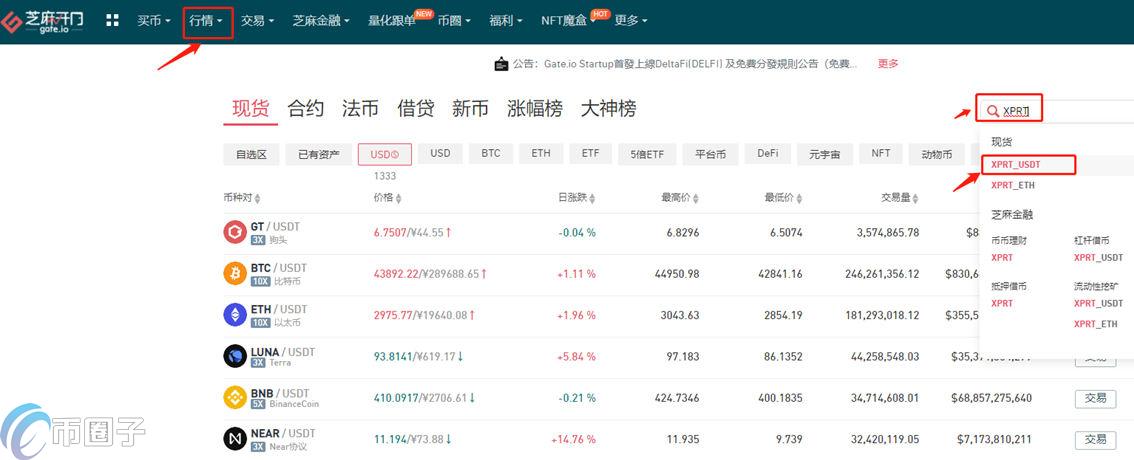Switch to the 涨幅榜 tab

[x=534, y=109]
